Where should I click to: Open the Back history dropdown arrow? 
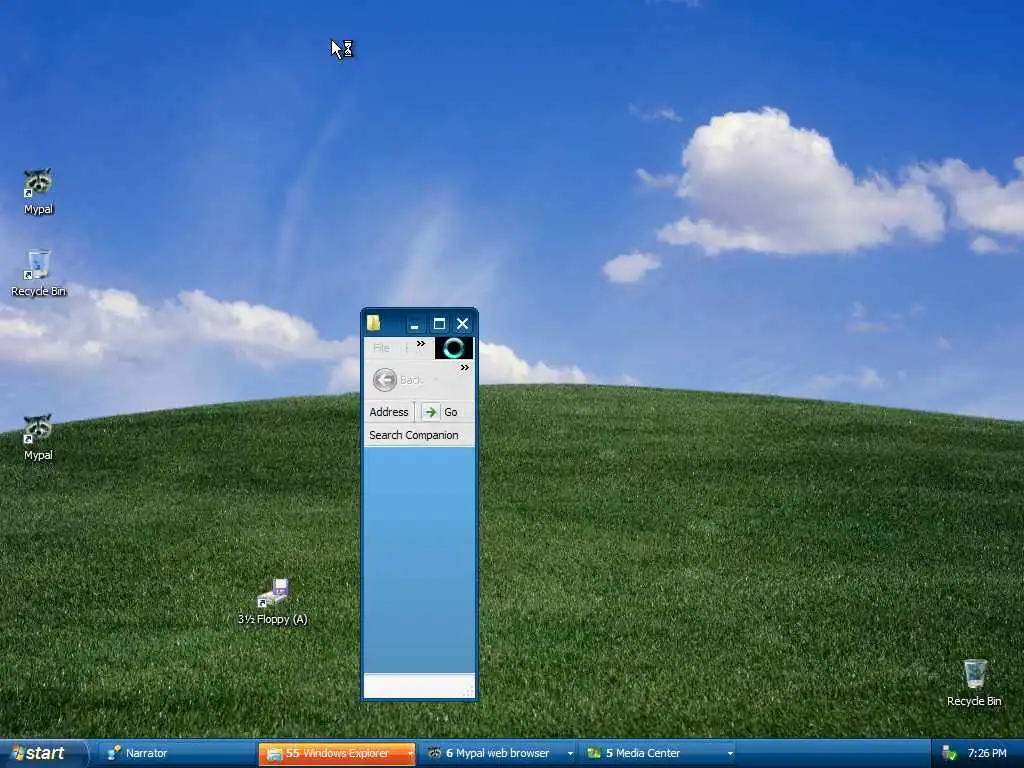436,380
